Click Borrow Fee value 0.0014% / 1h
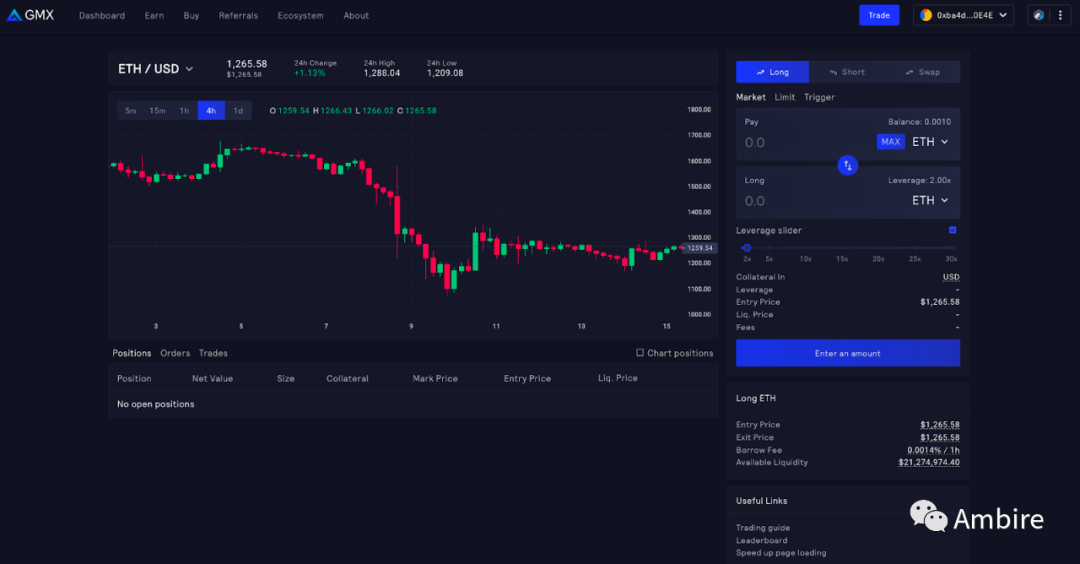The image size is (1080, 564). (x=933, y=450)
